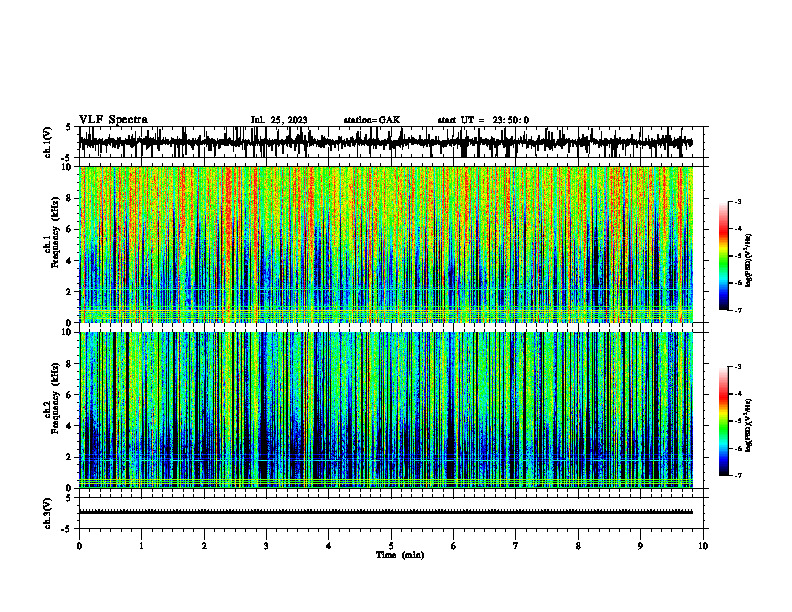Click the 'VLF Spectra' title text

coord(113,120)
